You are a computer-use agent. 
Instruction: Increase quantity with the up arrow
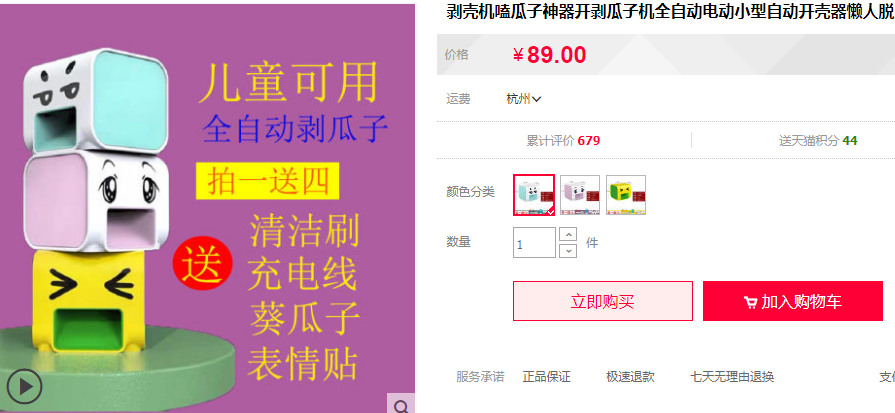pyautogui.click(x=568, y=234)
